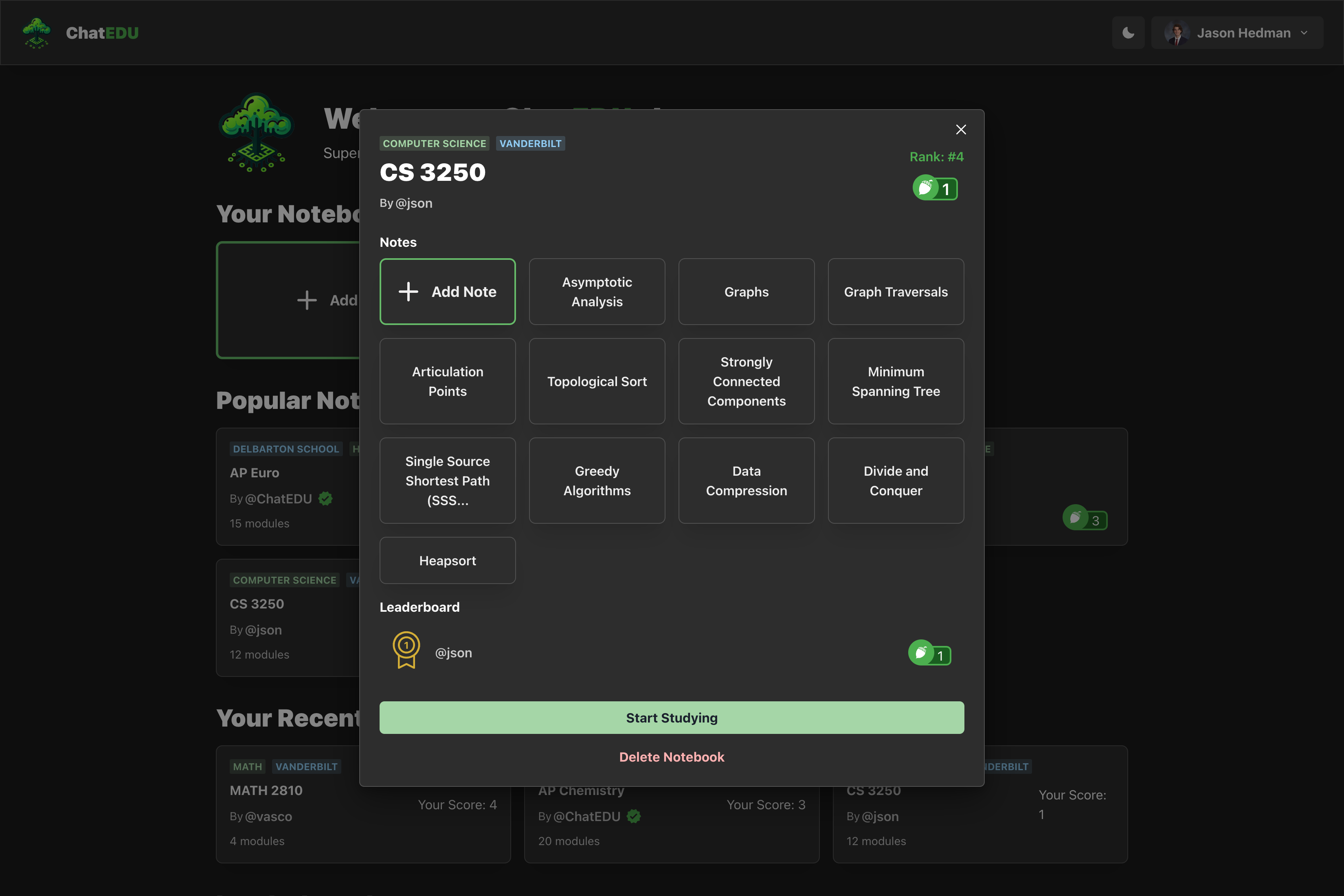Click the plus icon on Add Note
This screenshot has height=896, width=1344.
(408, 292)
